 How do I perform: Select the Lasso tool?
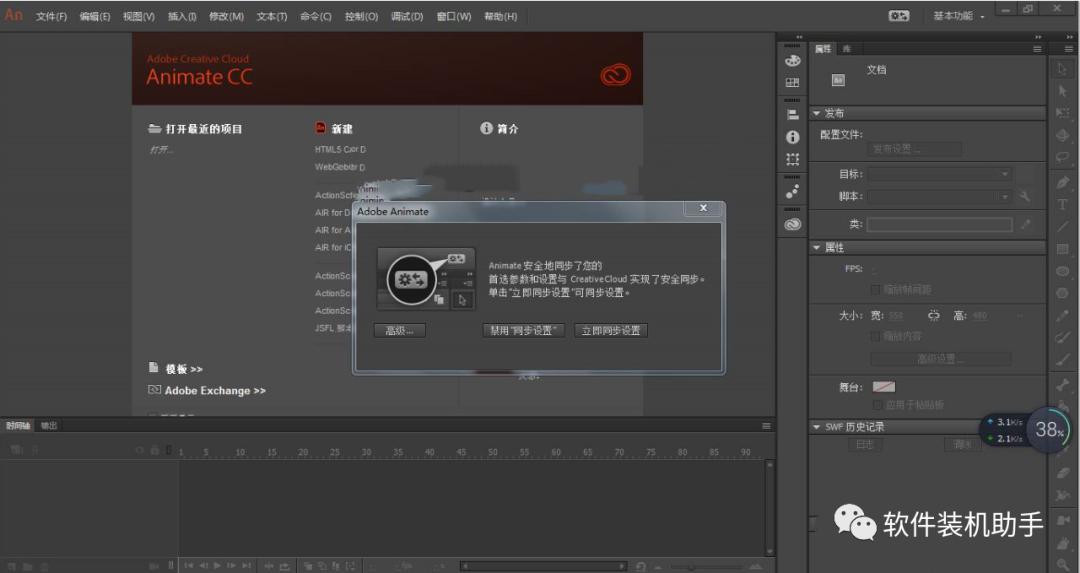(x=1063, y=158)
